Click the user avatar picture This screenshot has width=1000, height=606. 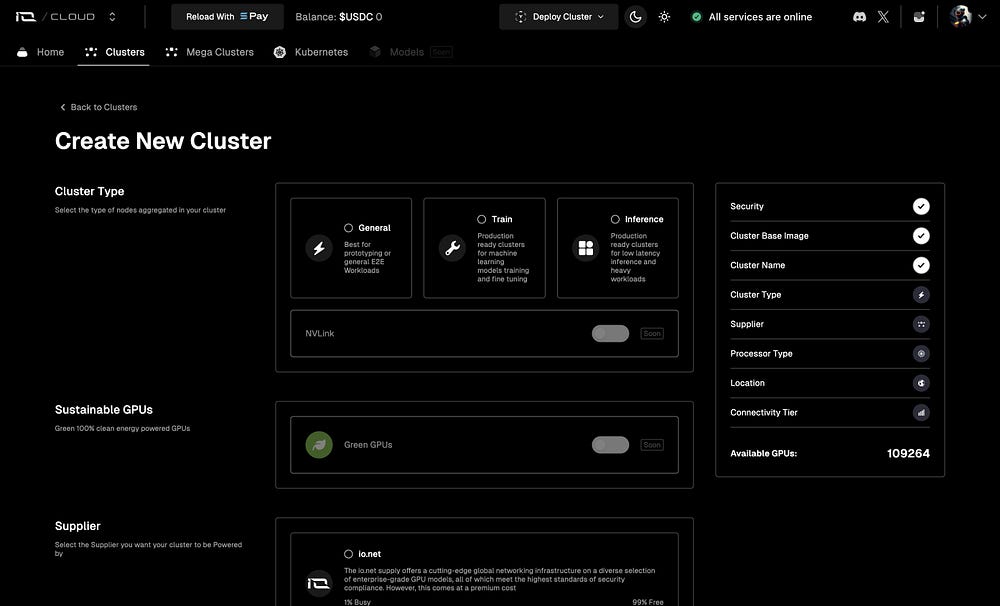[x=960, y=17]
